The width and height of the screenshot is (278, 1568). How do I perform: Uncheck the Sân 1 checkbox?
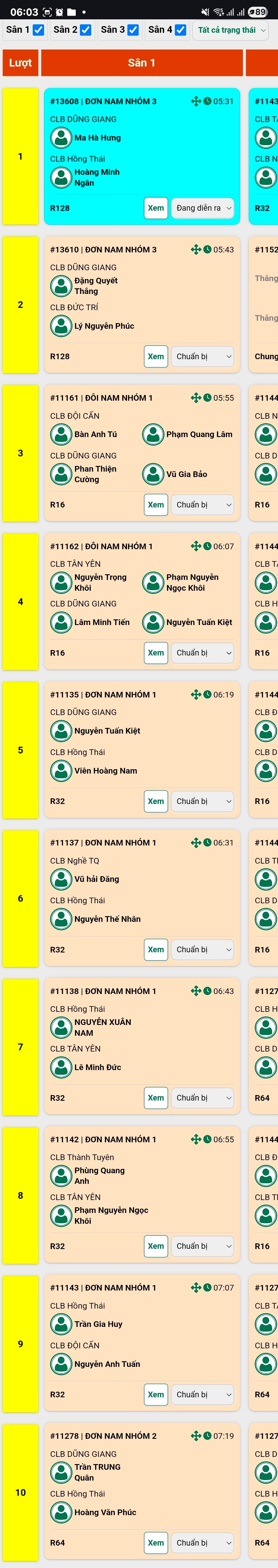click(38, 30)
